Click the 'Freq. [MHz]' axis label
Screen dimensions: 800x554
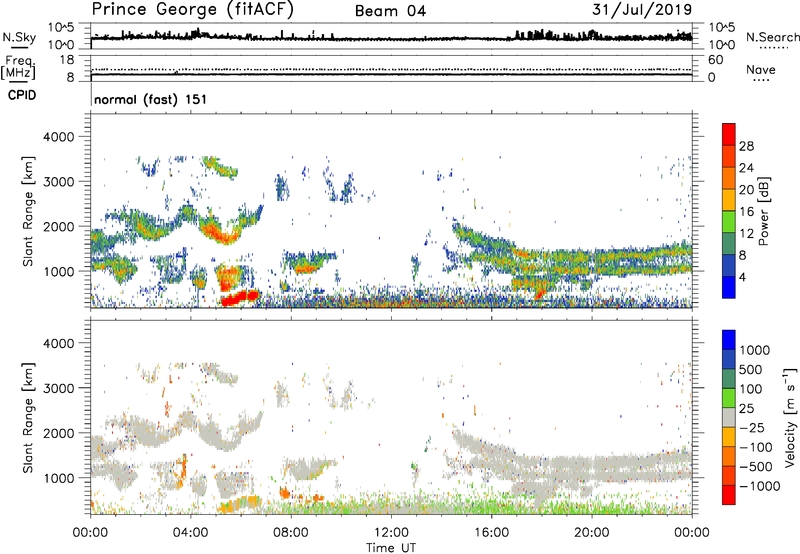coord(18,67)
